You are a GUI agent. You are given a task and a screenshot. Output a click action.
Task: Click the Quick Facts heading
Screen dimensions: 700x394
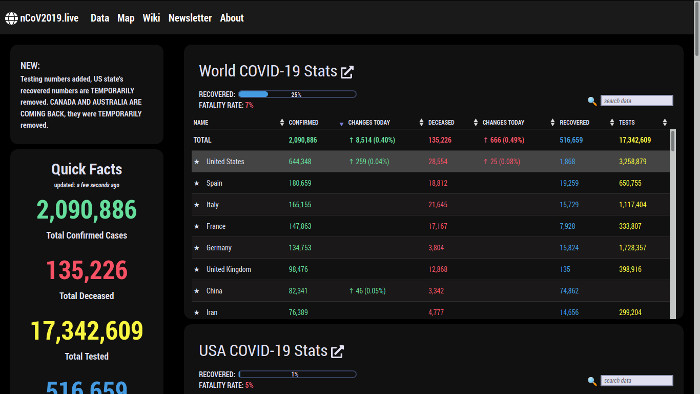87,170
